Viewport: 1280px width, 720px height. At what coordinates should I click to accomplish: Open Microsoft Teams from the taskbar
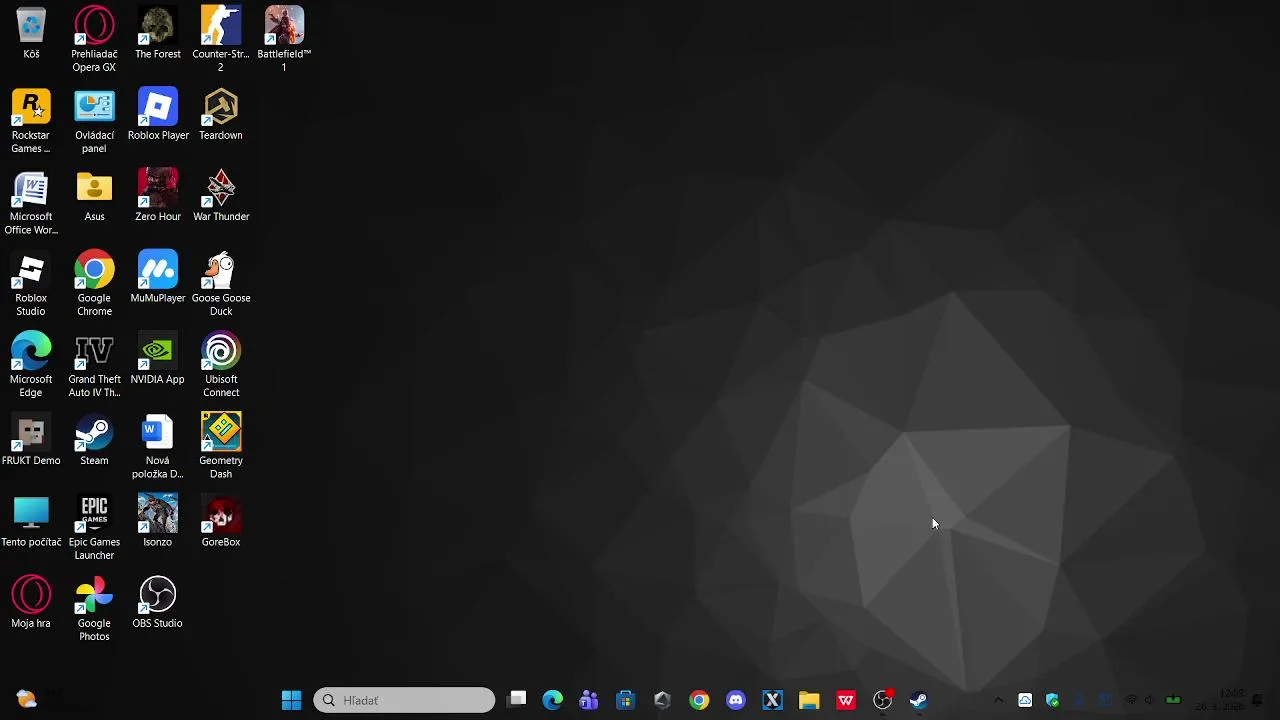589,700
